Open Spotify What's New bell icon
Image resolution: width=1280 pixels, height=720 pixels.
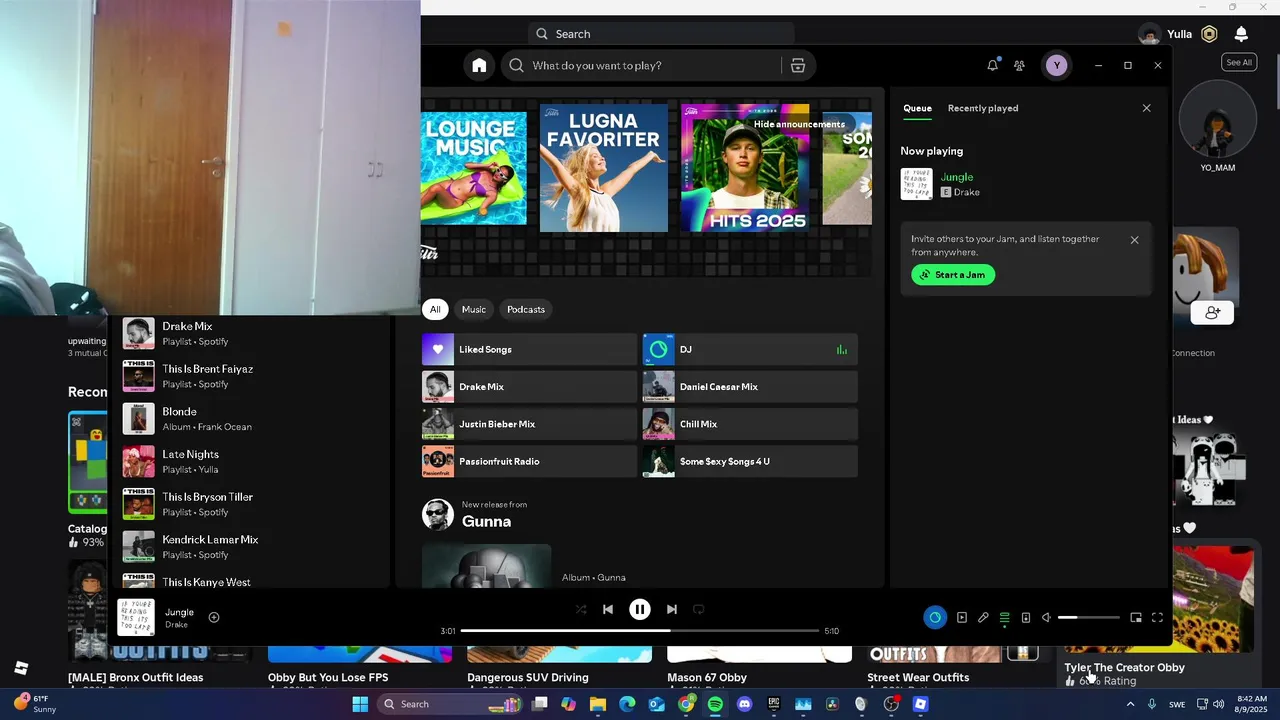point(992,65)
